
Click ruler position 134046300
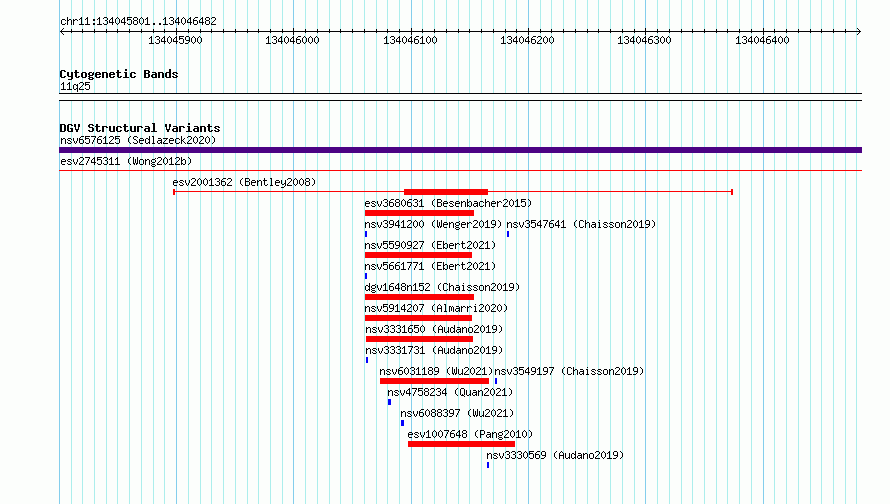(644, 40)
